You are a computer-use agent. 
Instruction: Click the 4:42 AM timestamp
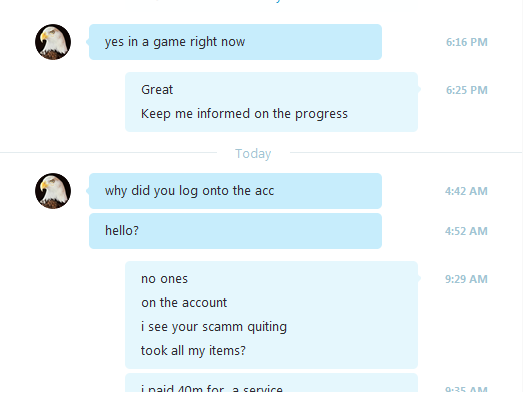point(466,191)
